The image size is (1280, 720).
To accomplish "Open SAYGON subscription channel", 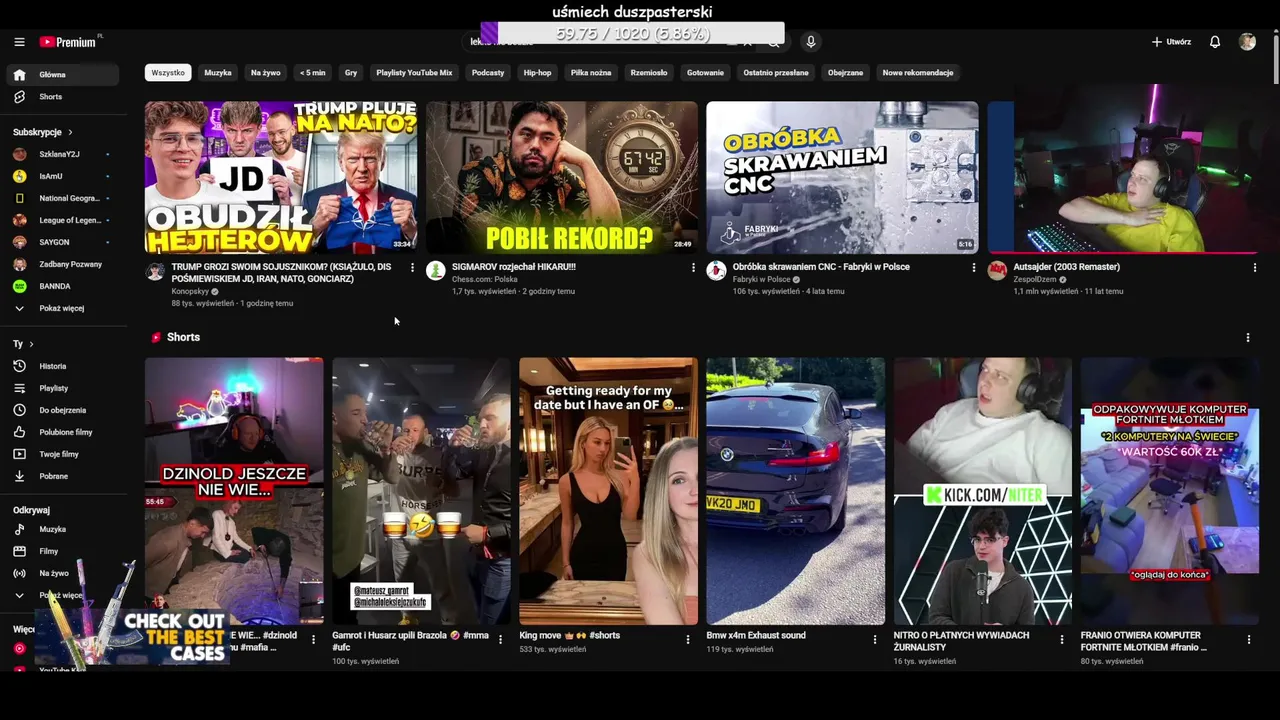I will (x=62, y=242).
